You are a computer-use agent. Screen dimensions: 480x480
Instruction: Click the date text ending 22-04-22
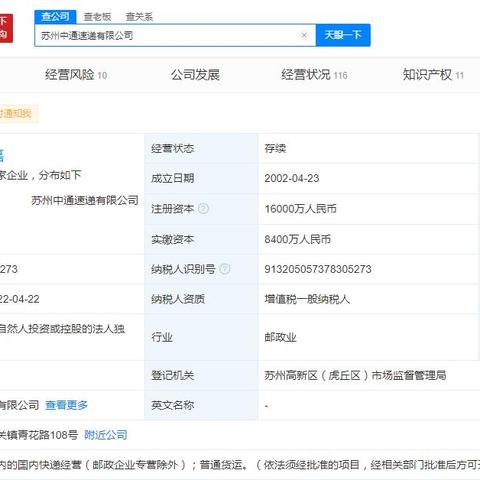(x=20, y=299)
